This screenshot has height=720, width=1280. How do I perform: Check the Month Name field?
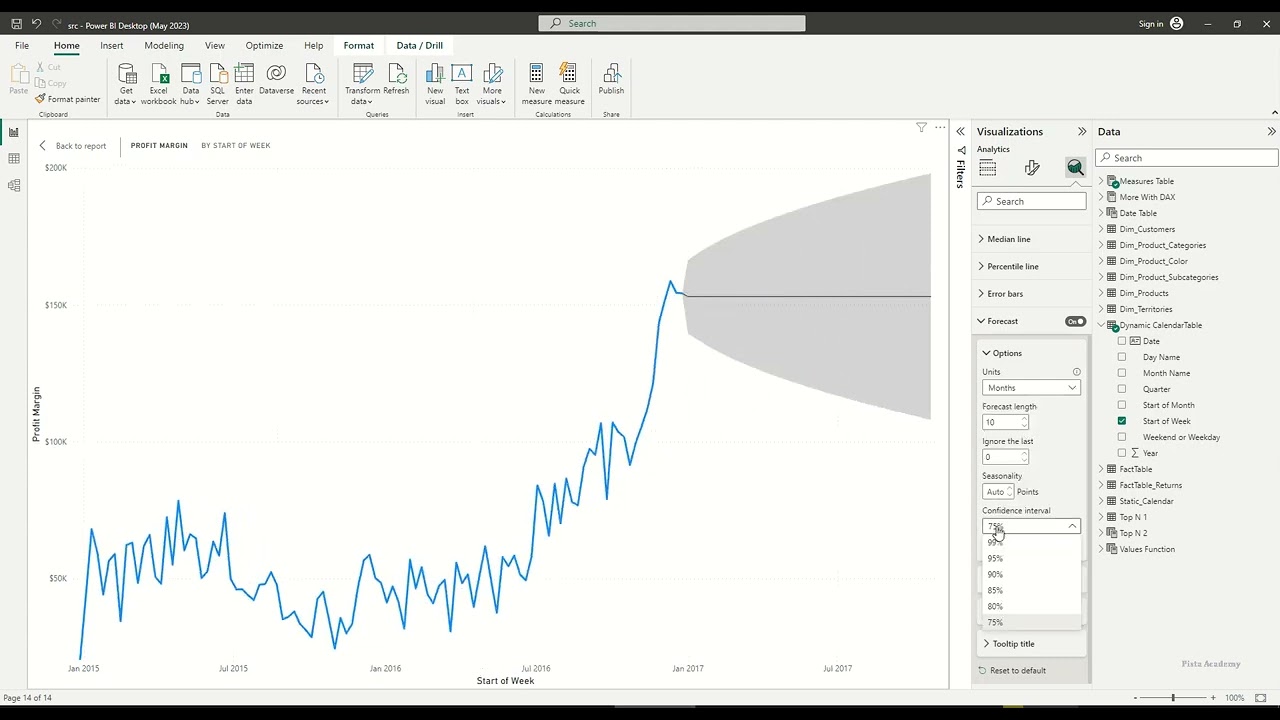pos(1122,373)
